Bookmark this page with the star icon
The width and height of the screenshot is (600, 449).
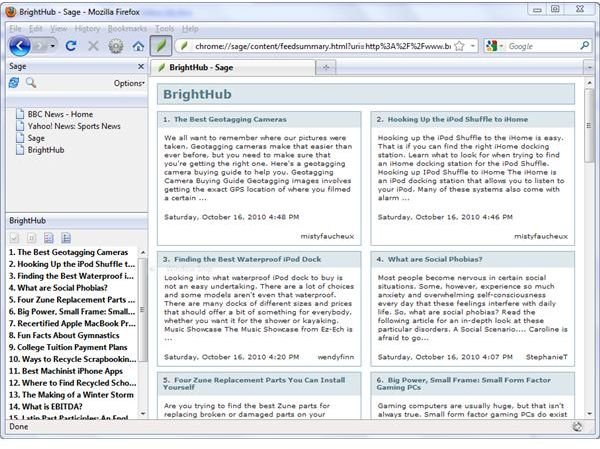tap(460, 46)
